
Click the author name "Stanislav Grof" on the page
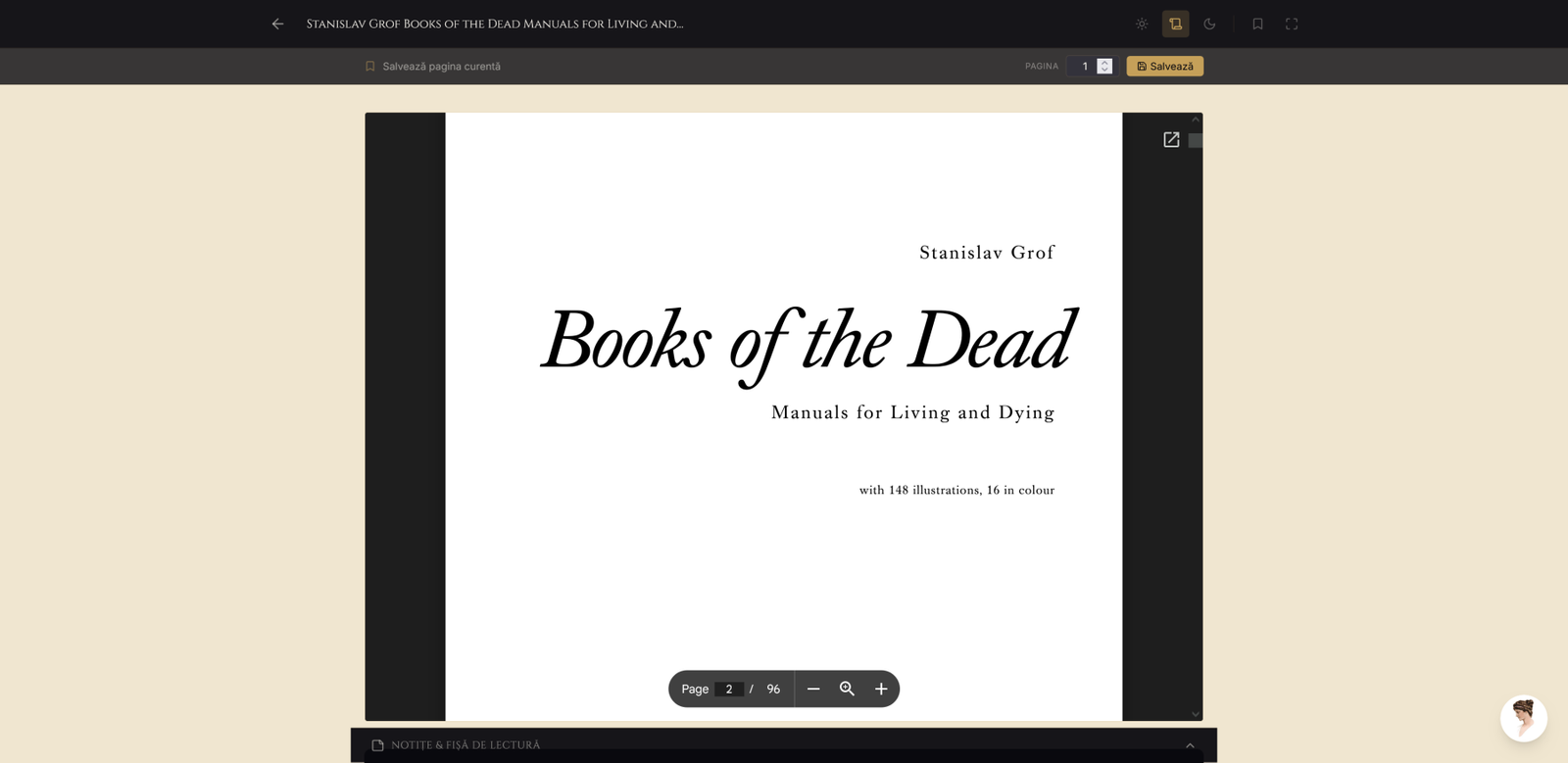click(987, 253)
